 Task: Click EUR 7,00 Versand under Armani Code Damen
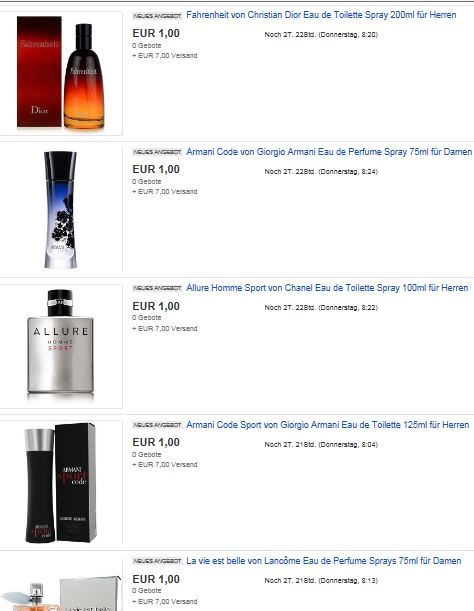tap(165, 192)
